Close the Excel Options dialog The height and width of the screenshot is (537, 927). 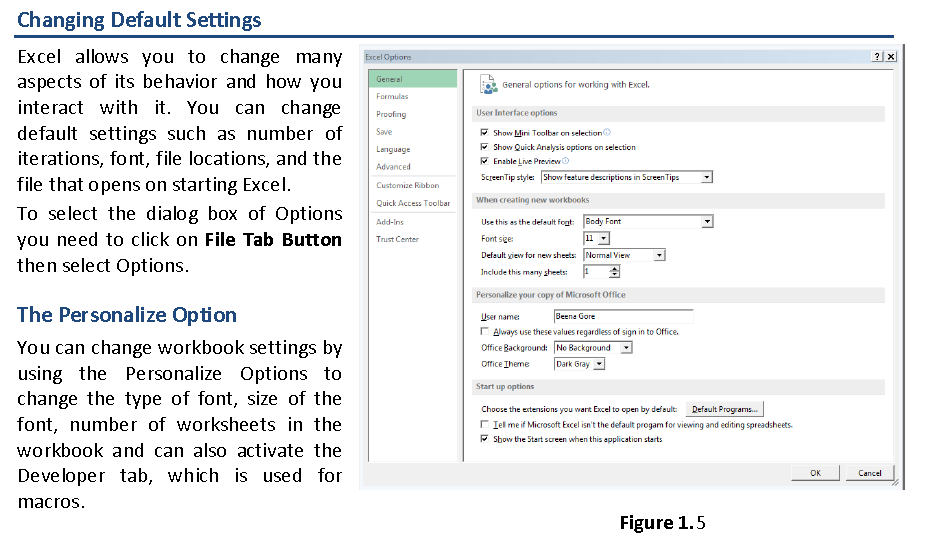point(891,56)
